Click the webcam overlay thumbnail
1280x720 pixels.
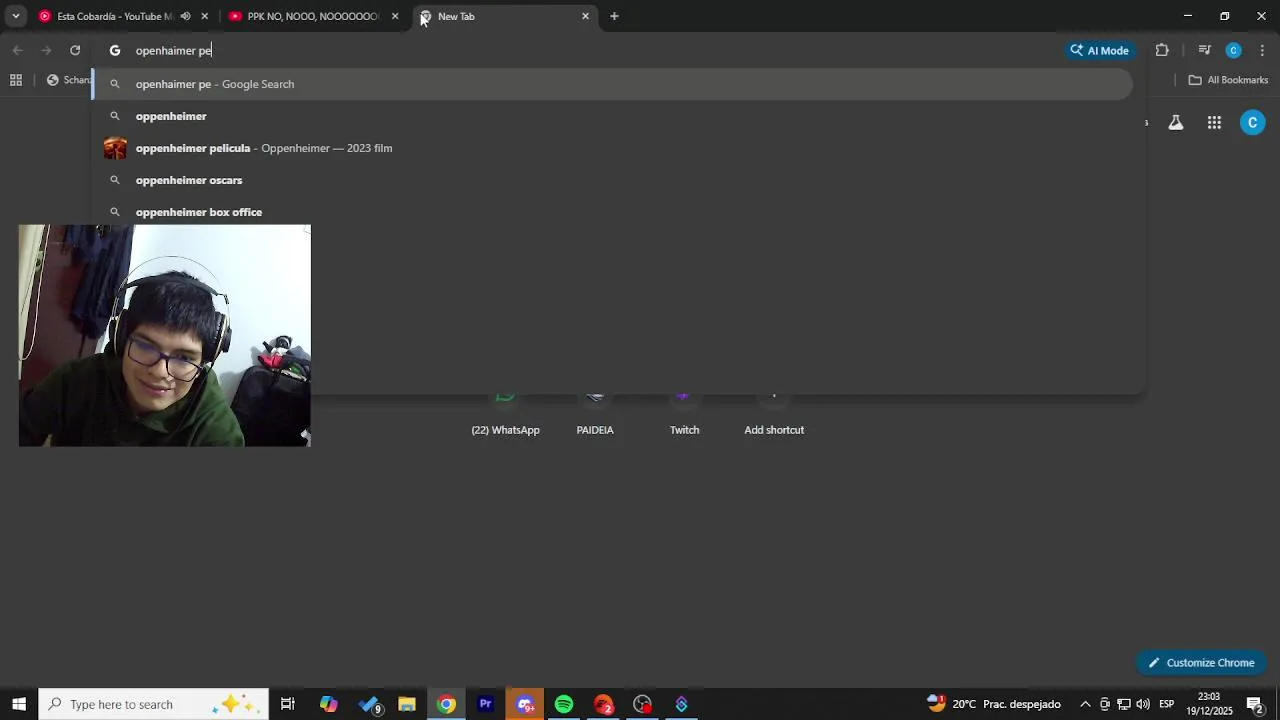pos(165,335)
